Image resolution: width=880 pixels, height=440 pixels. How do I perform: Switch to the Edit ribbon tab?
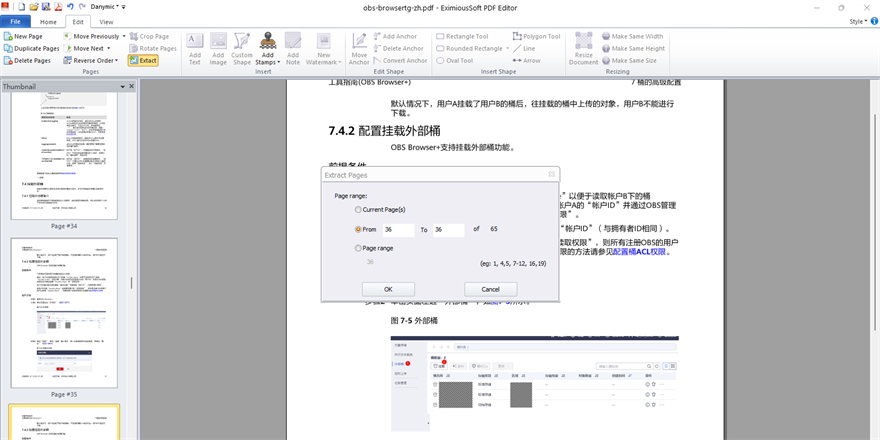78,22
